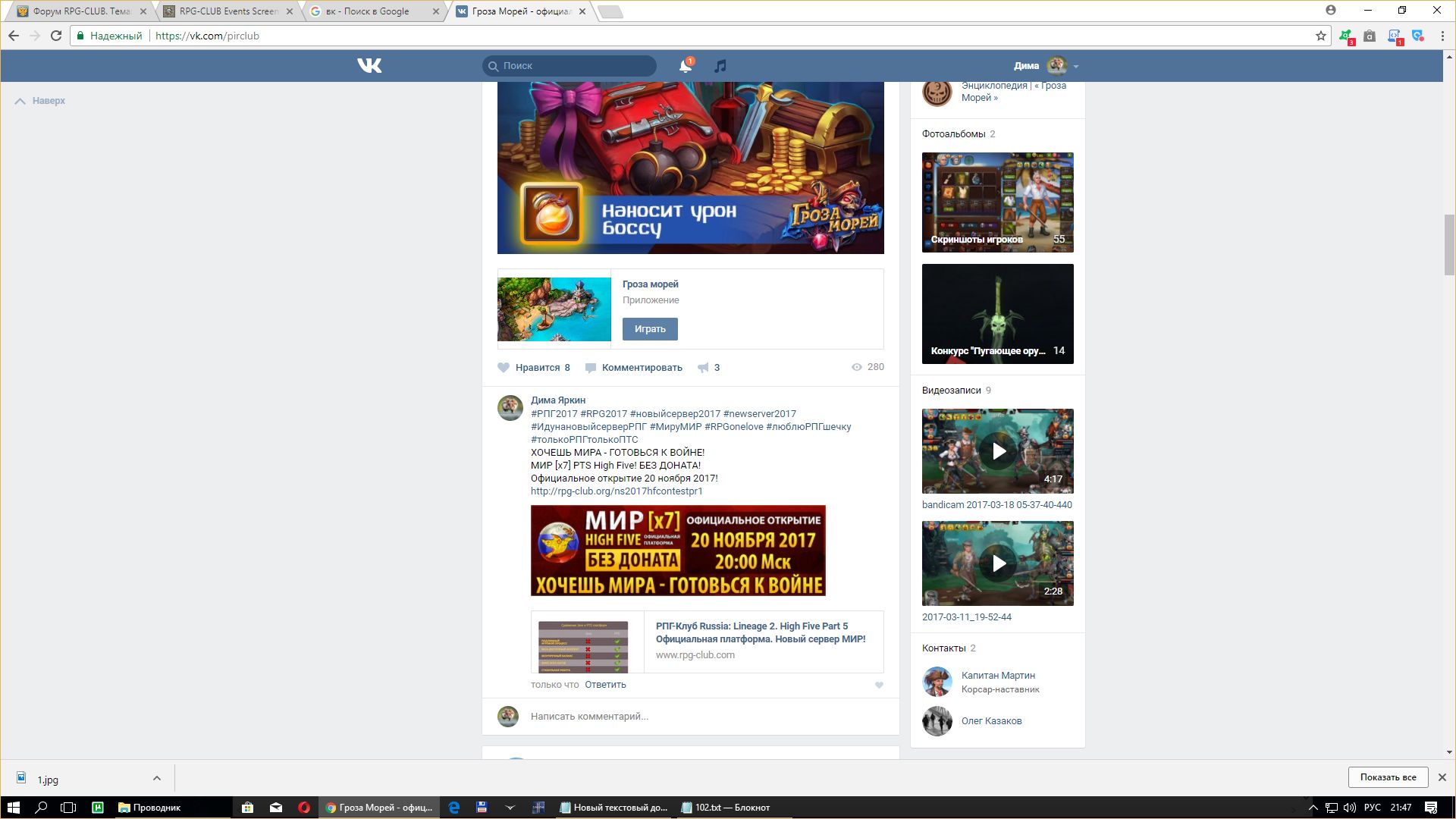Expand the Дима profile dropdown menu
The image size is (1456, 819).
(x=1076, y=67)
